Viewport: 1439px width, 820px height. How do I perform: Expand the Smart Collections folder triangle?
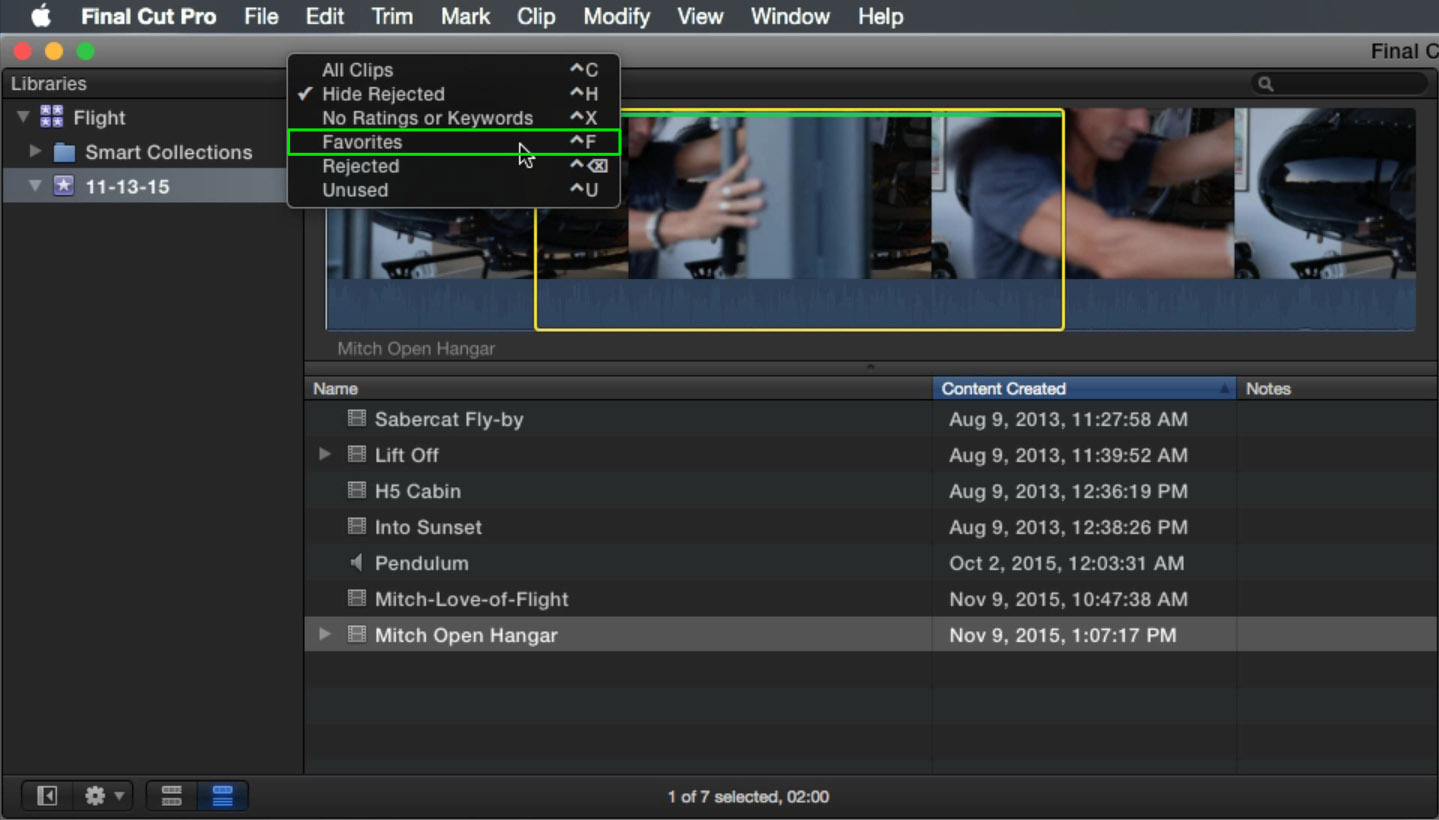click(35, 152)
